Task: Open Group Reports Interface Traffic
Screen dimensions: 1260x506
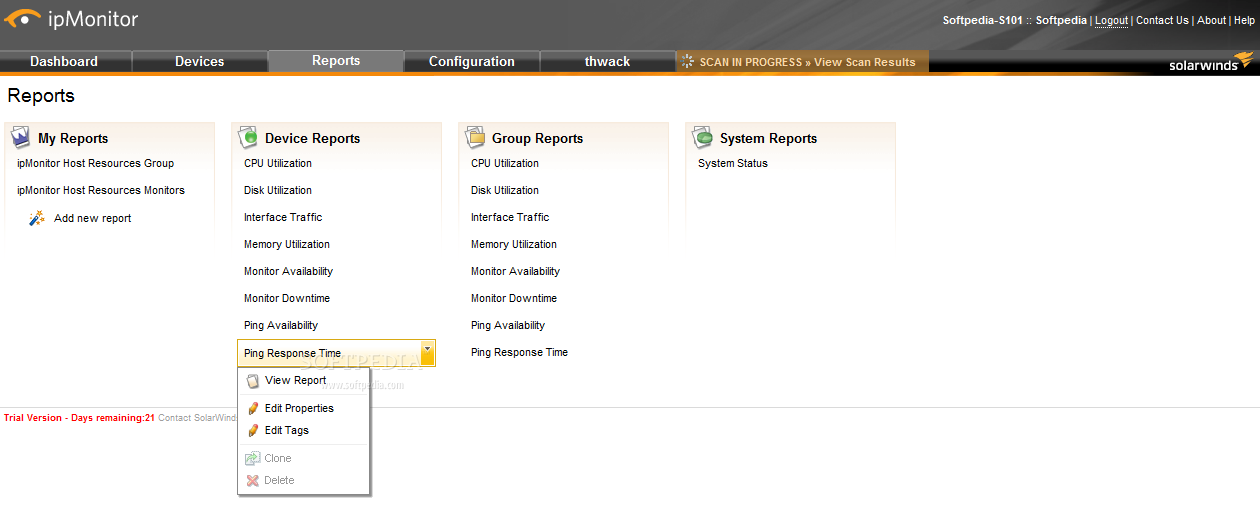Action: pyautogui.click(x=510, y=217)
